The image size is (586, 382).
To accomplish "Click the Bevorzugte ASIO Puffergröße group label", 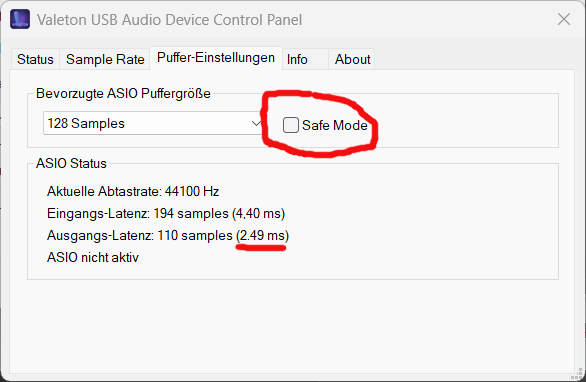I will 123,93.
